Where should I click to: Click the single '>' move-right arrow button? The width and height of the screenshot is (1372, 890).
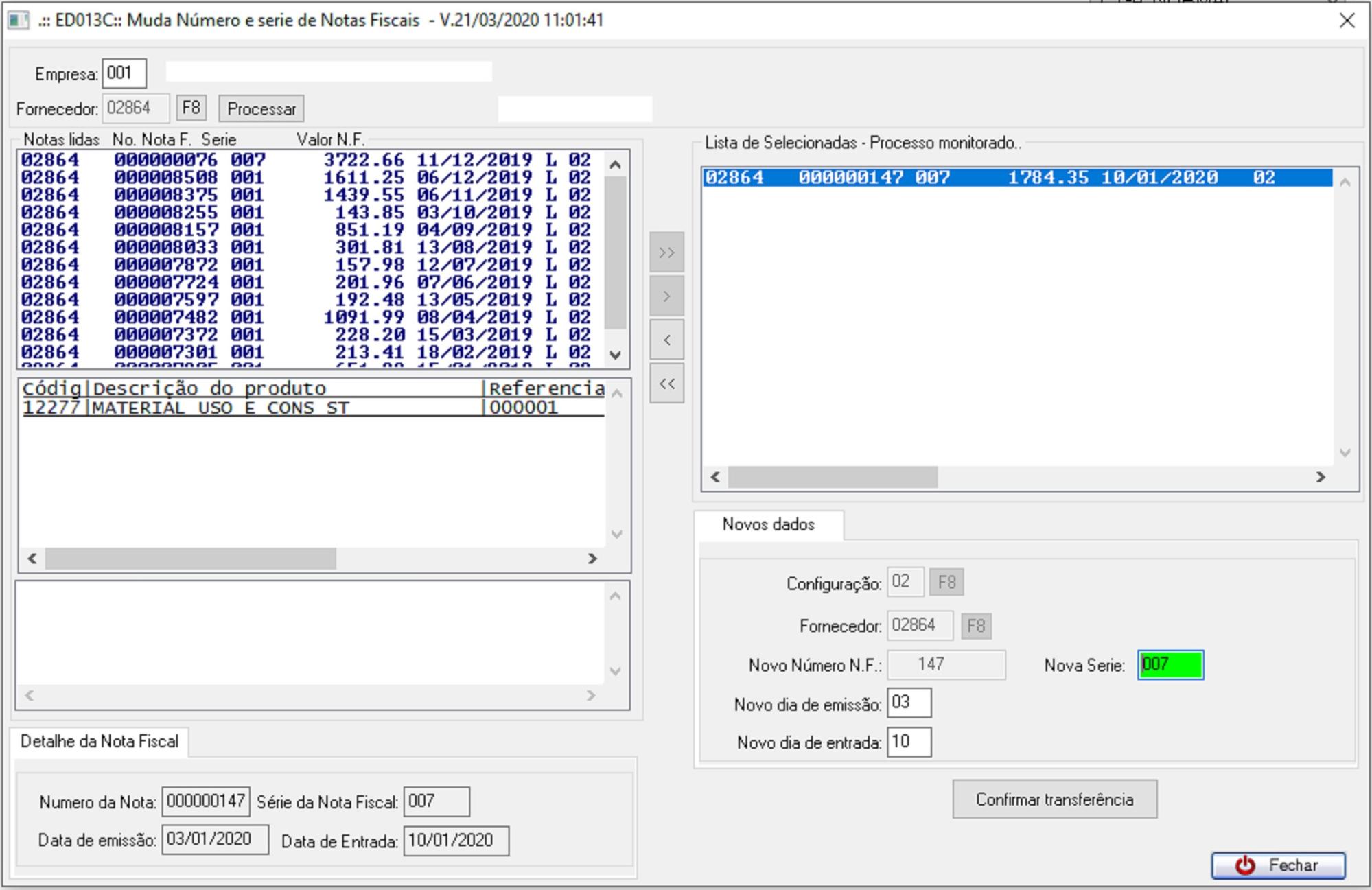pyautogui.click(x=666, y=296)
